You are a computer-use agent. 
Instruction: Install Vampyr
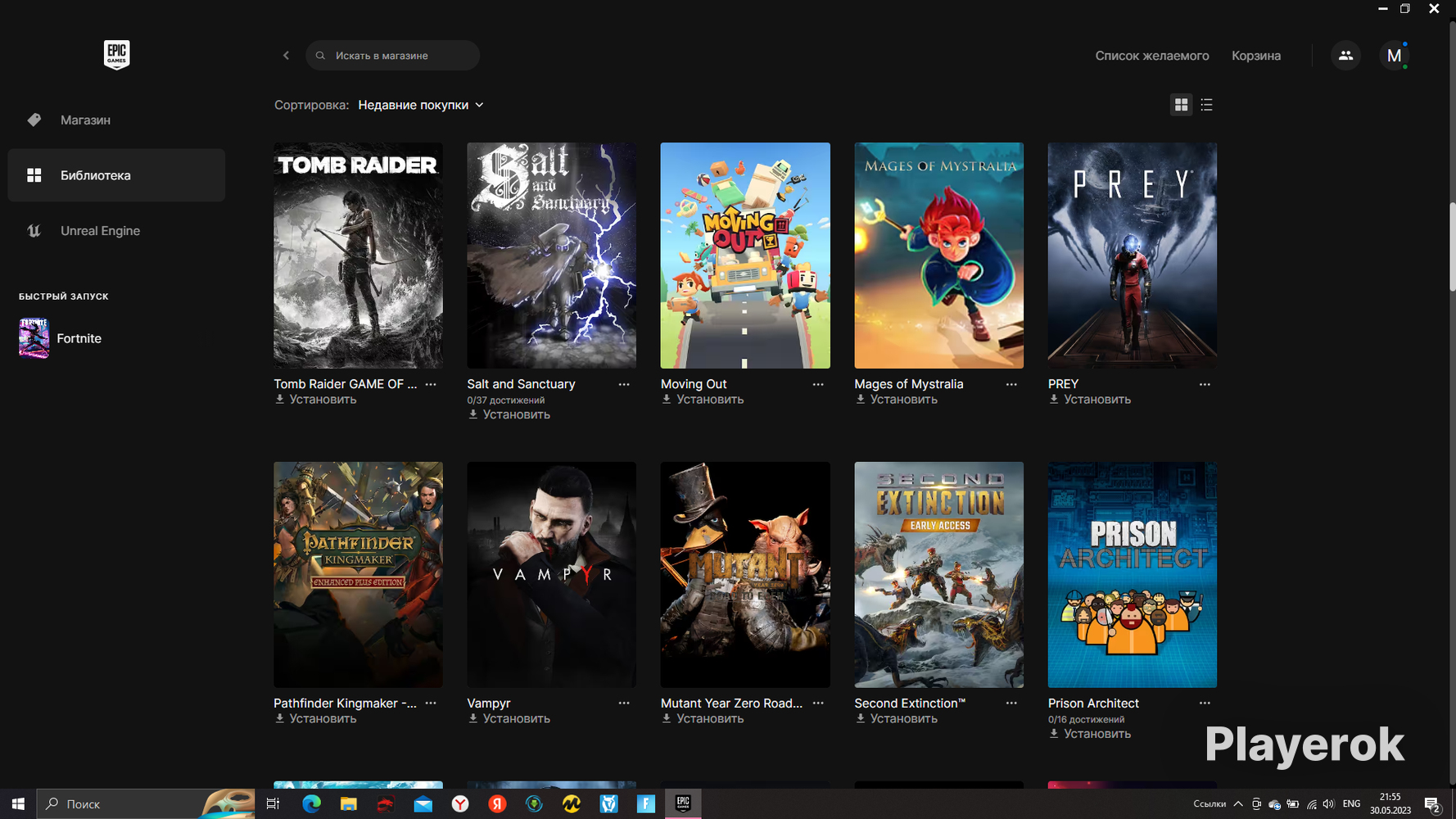(509, 718)
